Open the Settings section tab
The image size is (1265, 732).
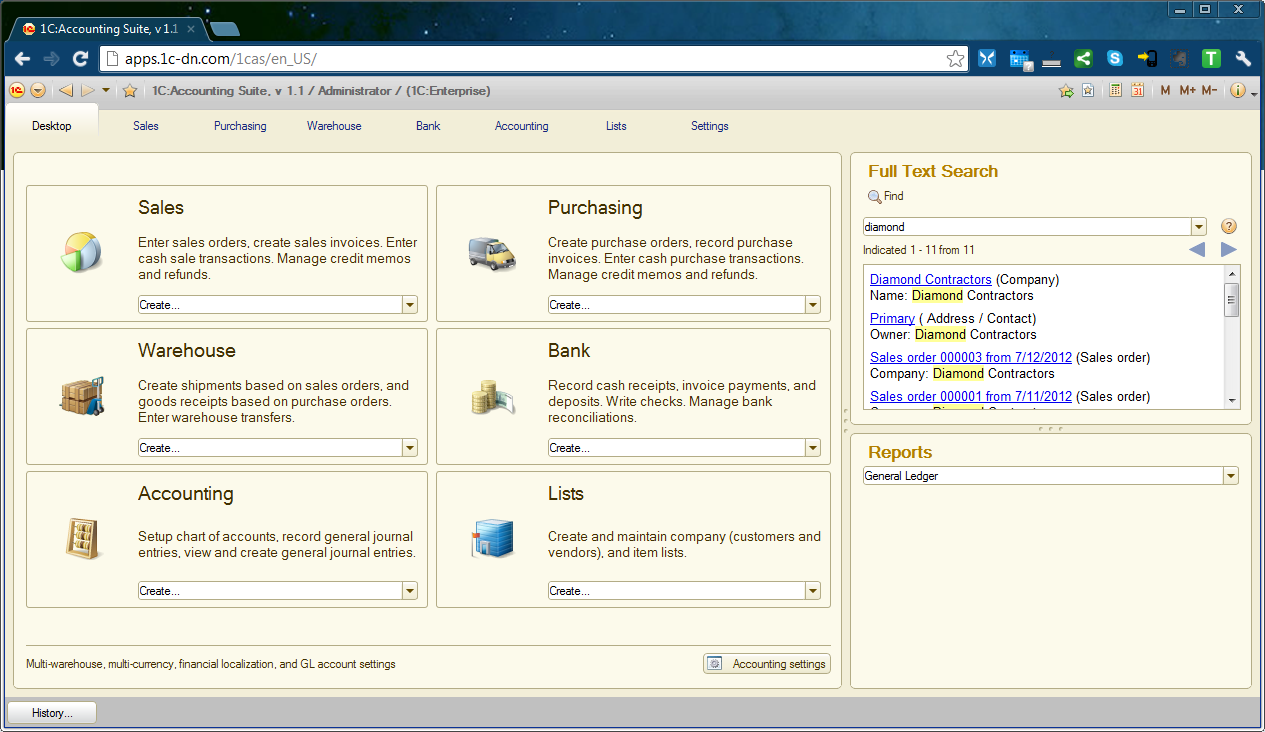click(x=710, y=126)
